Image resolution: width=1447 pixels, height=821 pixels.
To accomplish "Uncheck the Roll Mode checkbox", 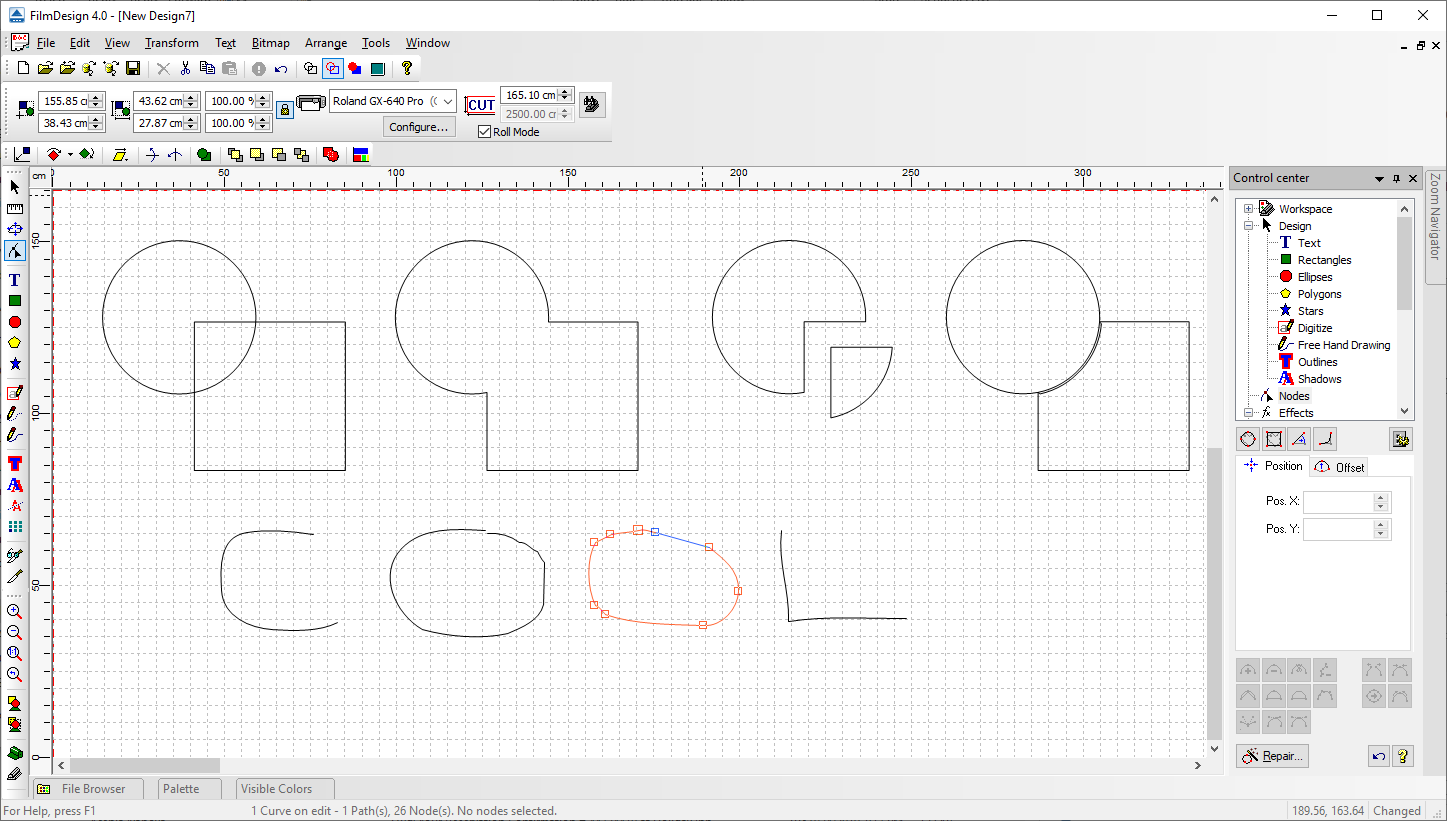I will [485, 132].
